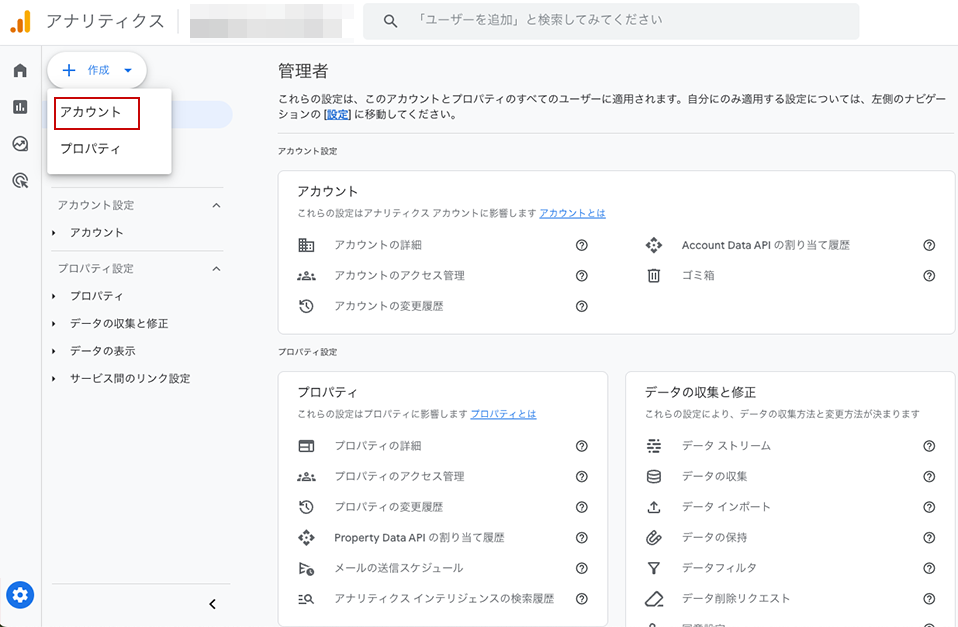This screenshot has height=627, width=958.
Task: Open the Reports bar chart icon
Action: (20, 107)
